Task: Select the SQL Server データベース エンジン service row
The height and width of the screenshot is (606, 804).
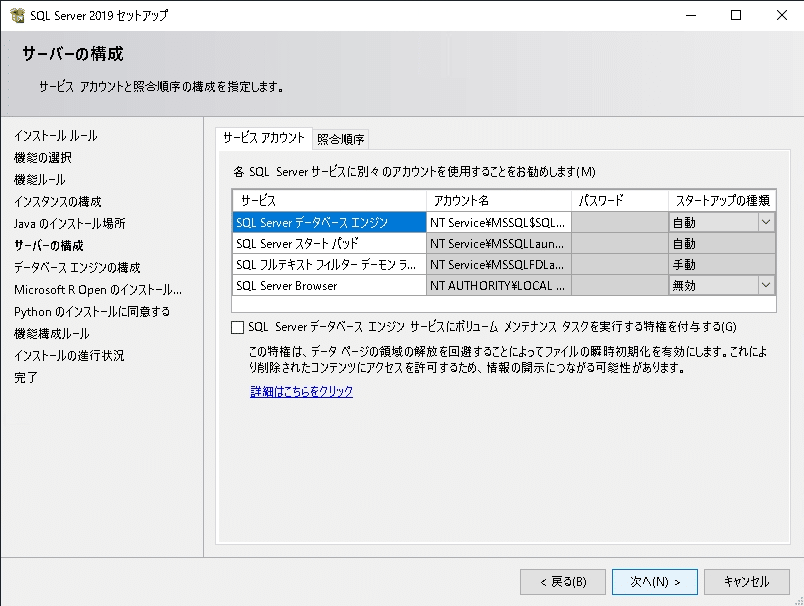Action: coord(329,223)
